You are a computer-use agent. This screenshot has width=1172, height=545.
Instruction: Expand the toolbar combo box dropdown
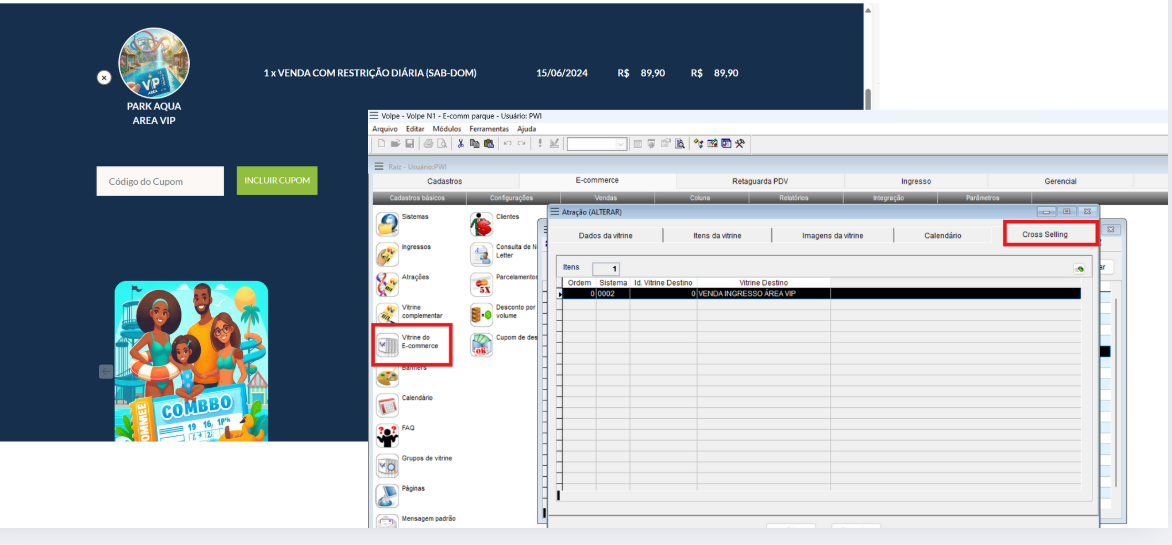[x=621, y=144]
